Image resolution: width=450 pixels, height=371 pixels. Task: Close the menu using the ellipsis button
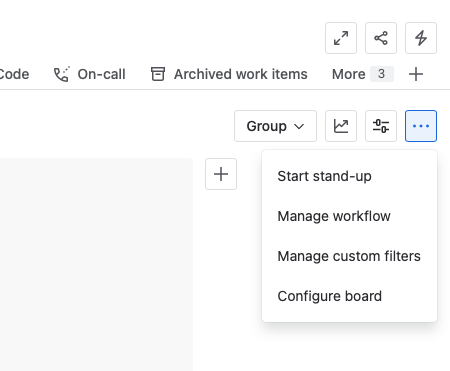(x=421, y=126)
